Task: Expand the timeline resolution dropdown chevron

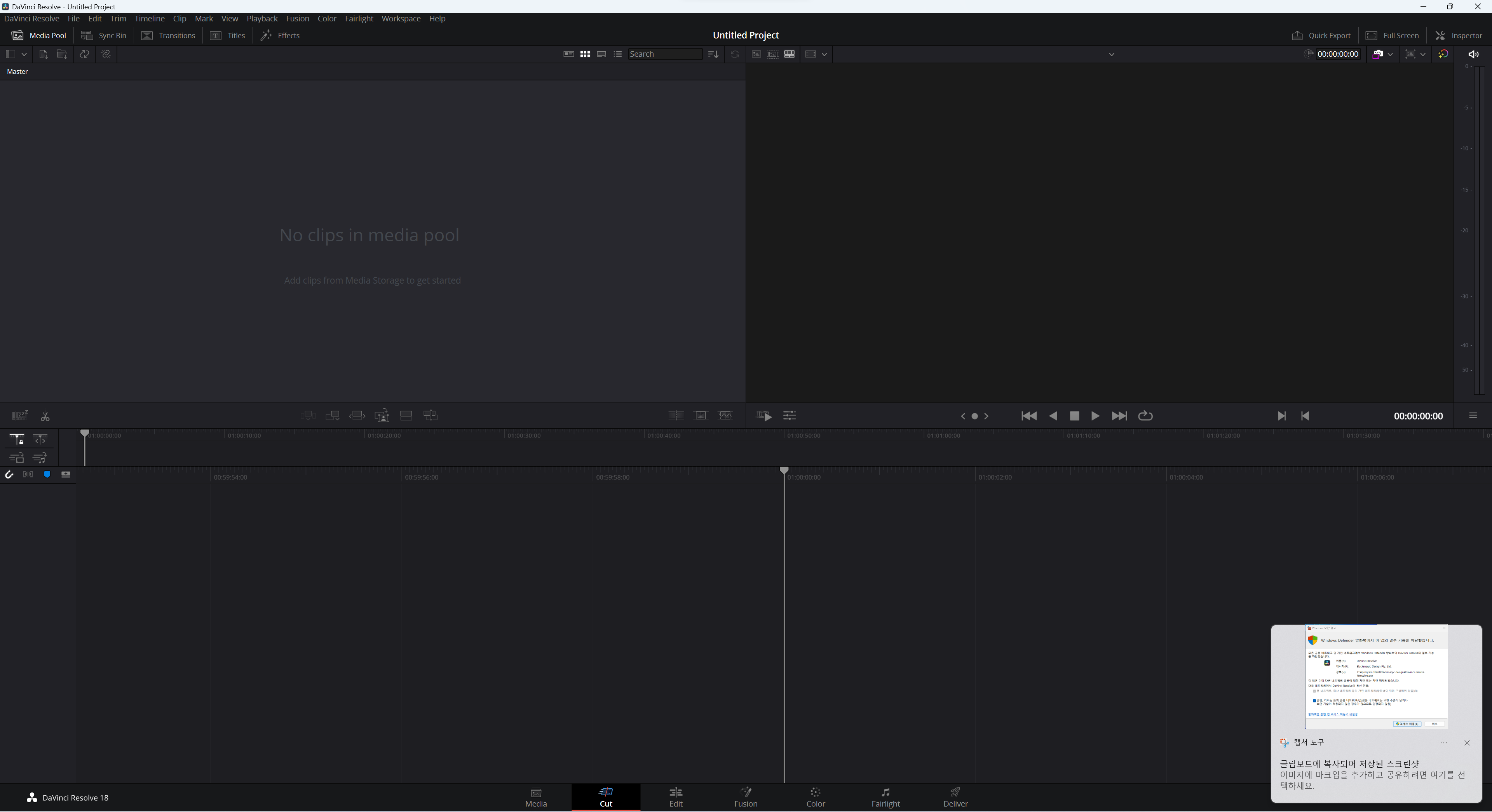Action: [1390, 54]
